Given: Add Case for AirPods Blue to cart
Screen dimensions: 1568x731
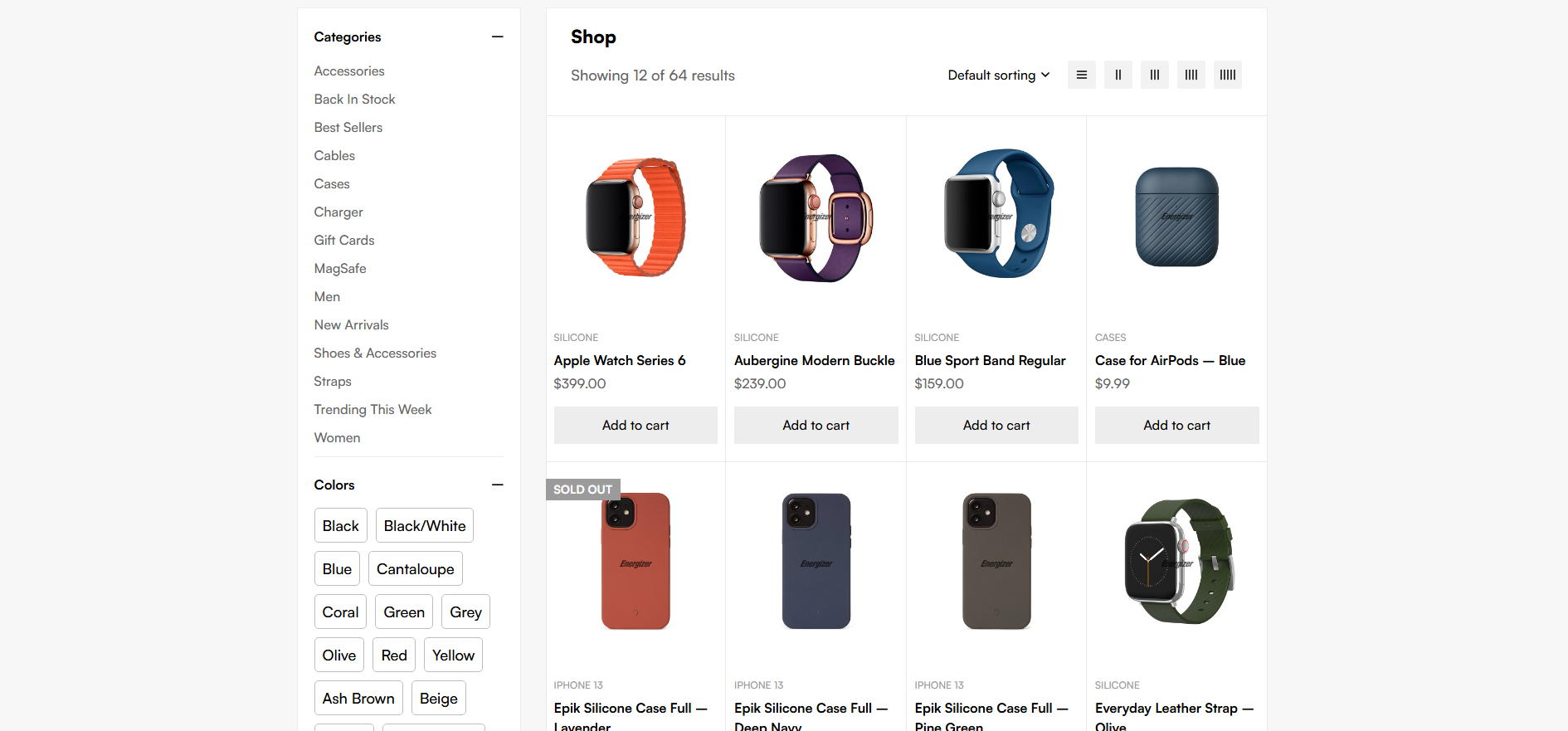Looking at the screenshot, I should [1176, 425].
